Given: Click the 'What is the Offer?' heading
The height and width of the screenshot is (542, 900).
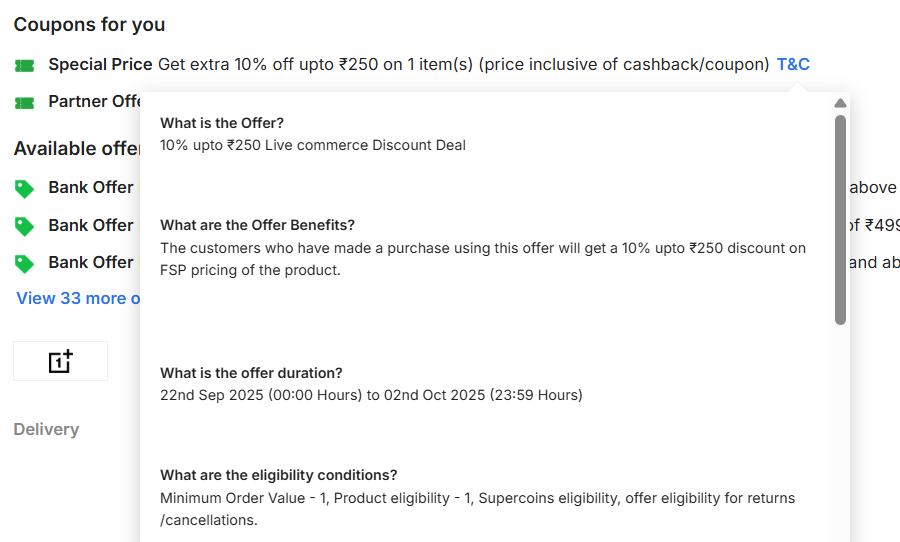Looking at the screenshot, I should [x=222, y=123].
